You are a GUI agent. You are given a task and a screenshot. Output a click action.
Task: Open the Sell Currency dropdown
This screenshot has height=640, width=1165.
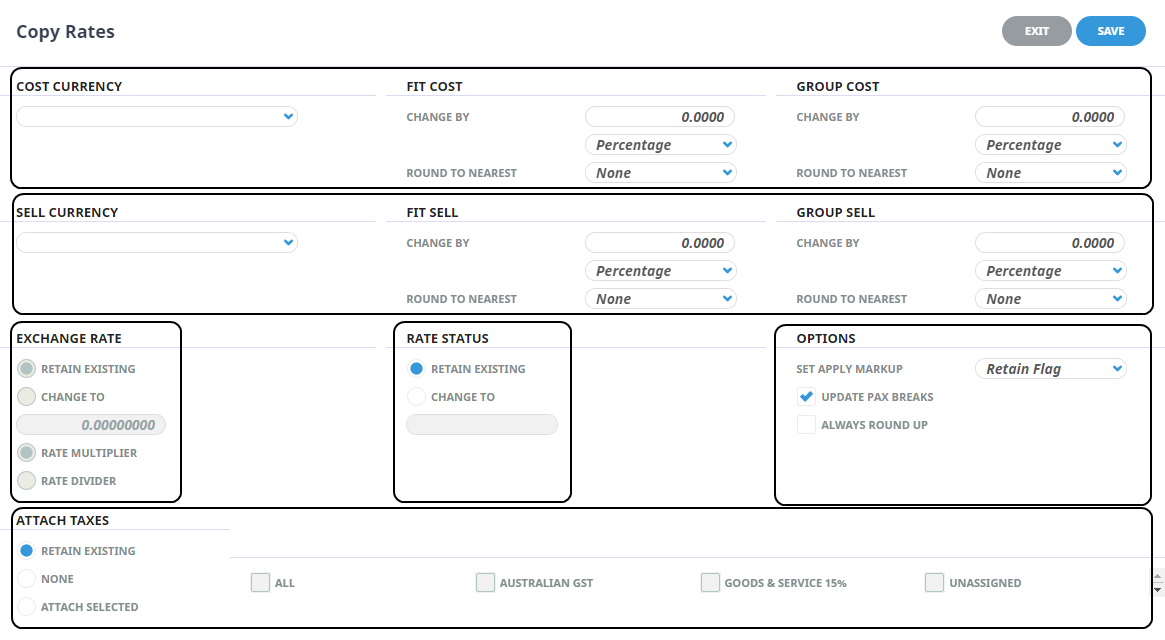tap(157, 243)
